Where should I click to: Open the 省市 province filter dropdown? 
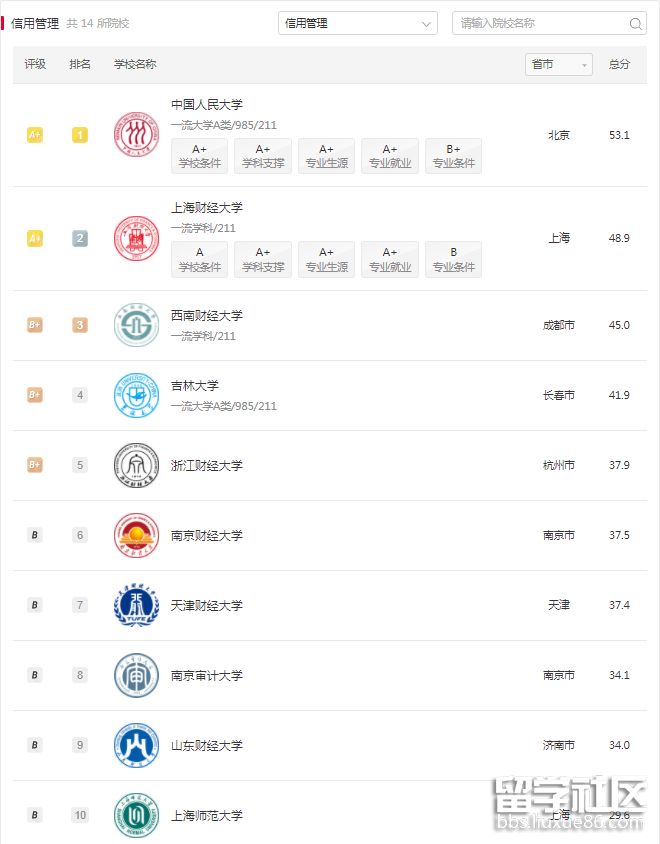pos(558,63)
